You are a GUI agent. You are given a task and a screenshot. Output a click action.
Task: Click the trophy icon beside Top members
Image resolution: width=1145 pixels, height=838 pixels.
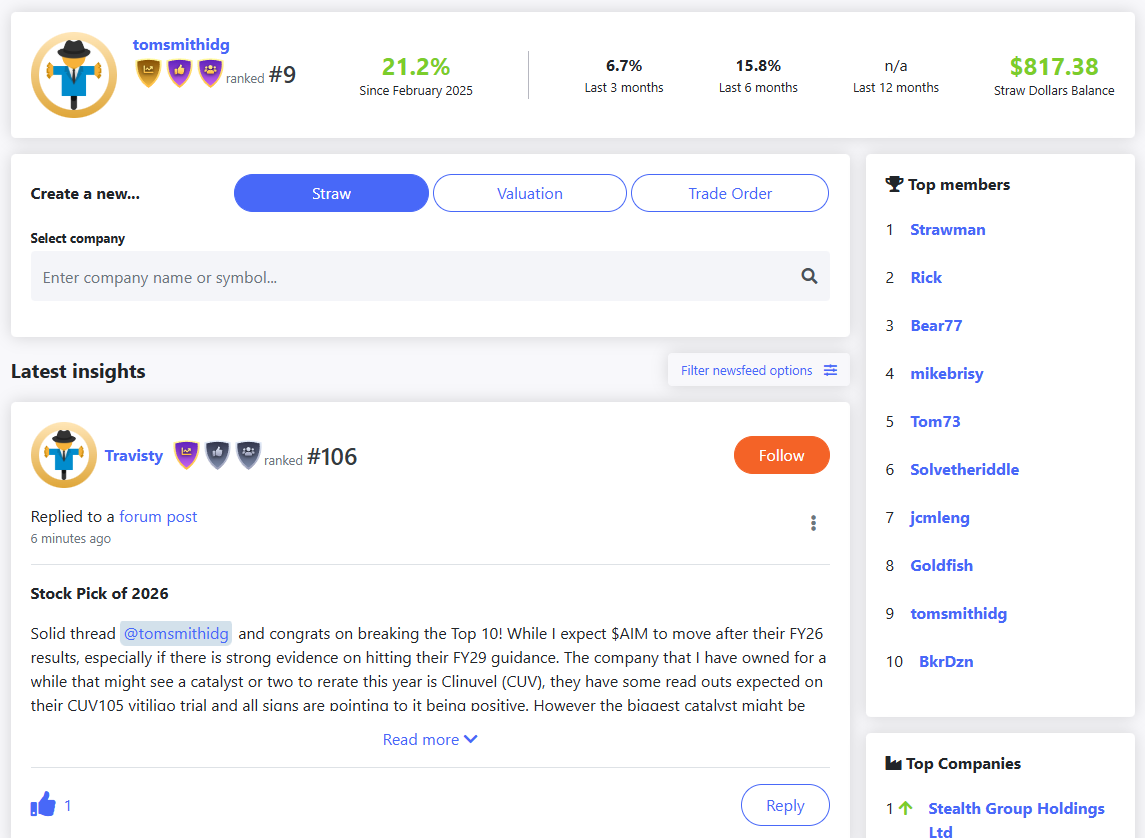pos(894,184)
